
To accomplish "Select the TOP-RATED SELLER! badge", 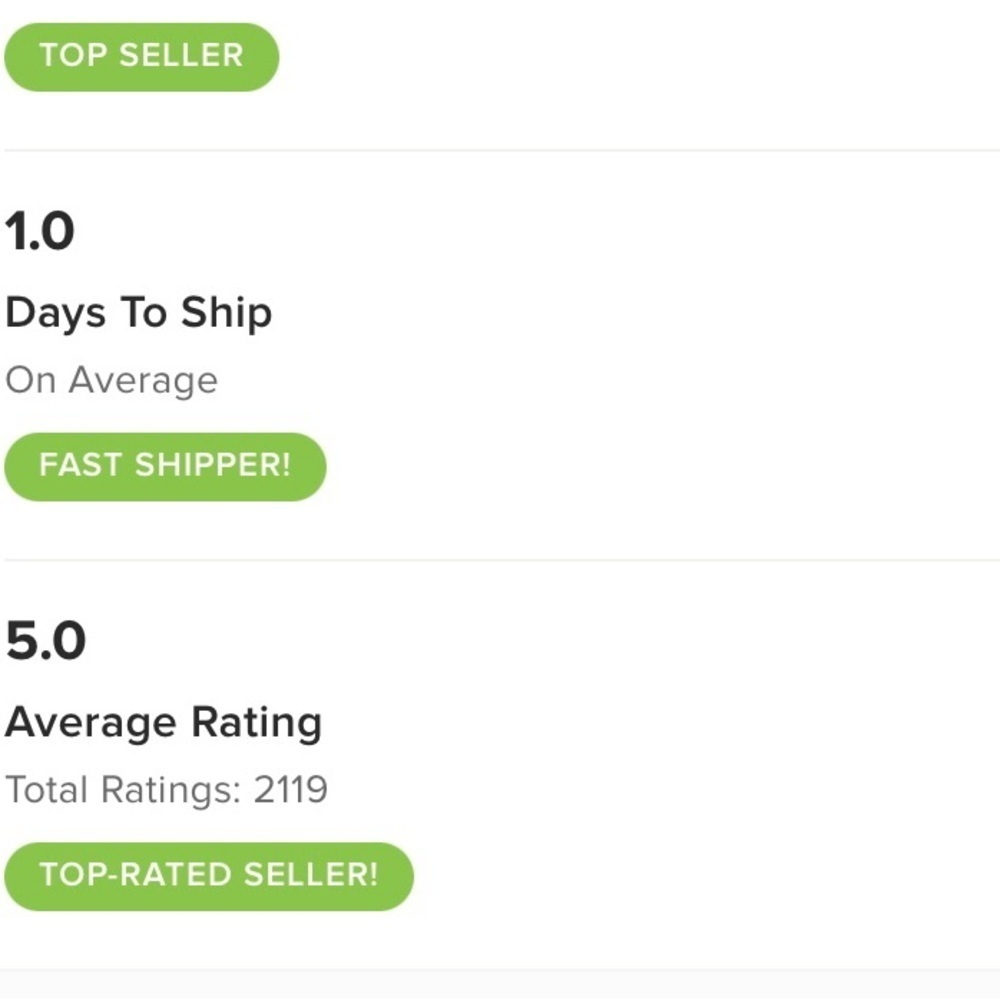I will [208, 876].
